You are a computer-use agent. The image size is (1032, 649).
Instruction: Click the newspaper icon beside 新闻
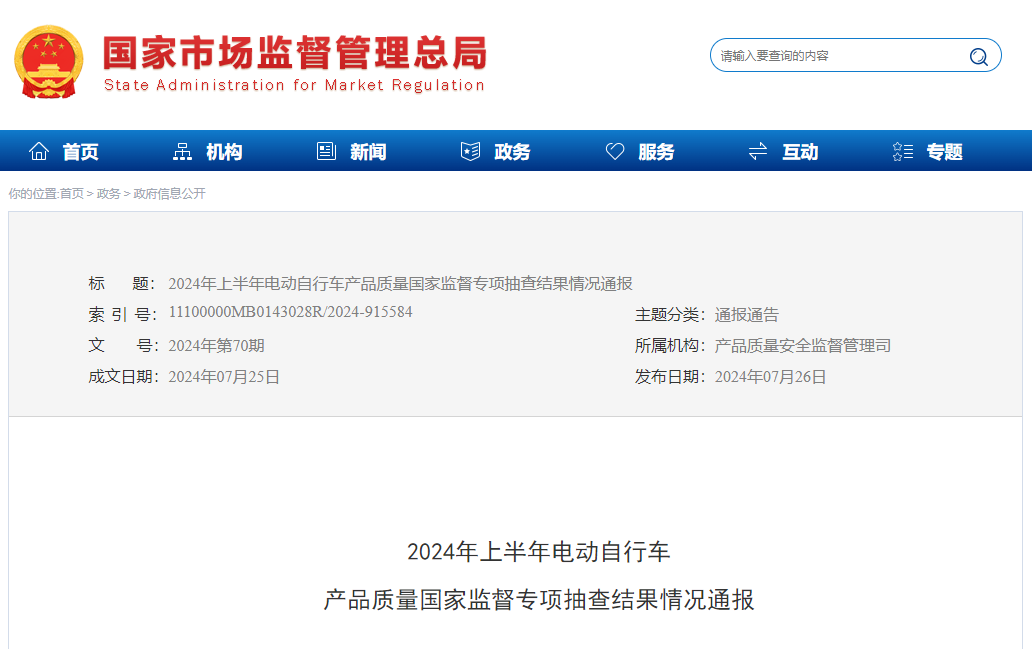tap(326, 152)
